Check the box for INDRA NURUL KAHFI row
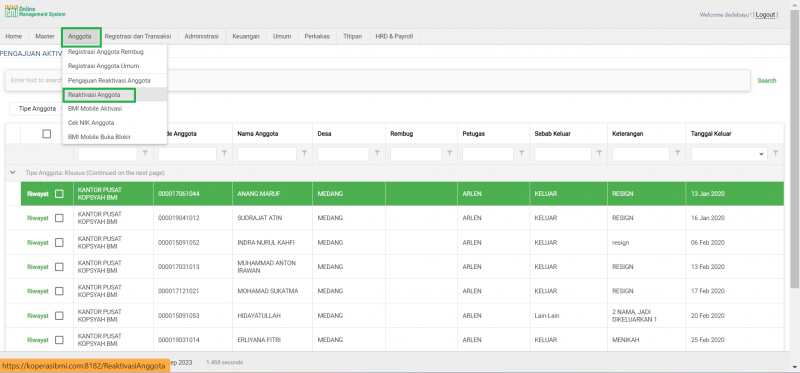This screenshot has height=373, width=800. pos(59,242)
